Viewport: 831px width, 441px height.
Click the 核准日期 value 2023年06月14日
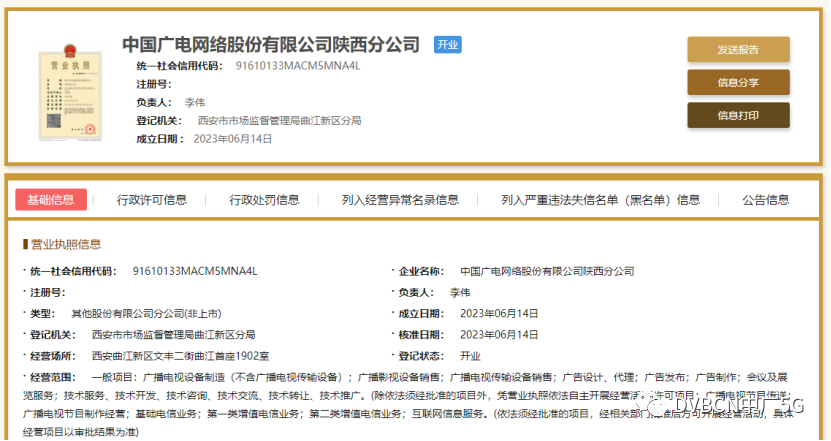pyautogui.click(x=499, y=335)
